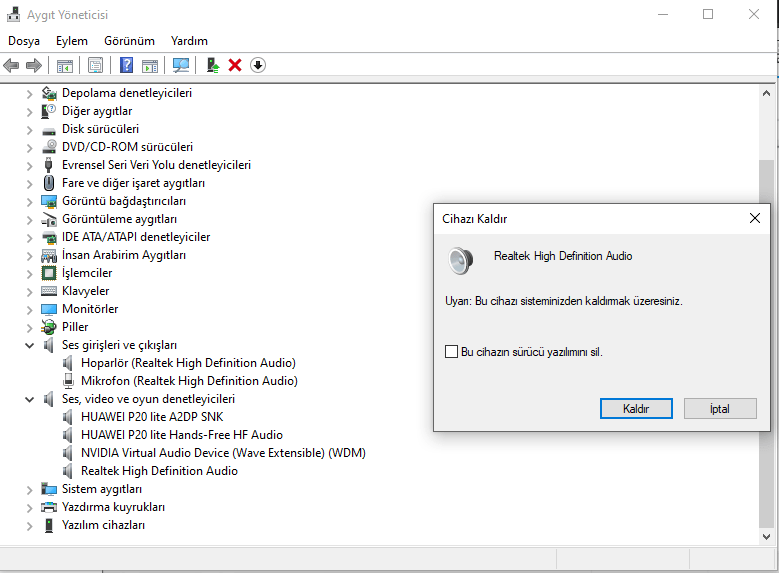Click the İşlemciler processor icon
This screenshot has width=779, height=573.
(49, 273)
